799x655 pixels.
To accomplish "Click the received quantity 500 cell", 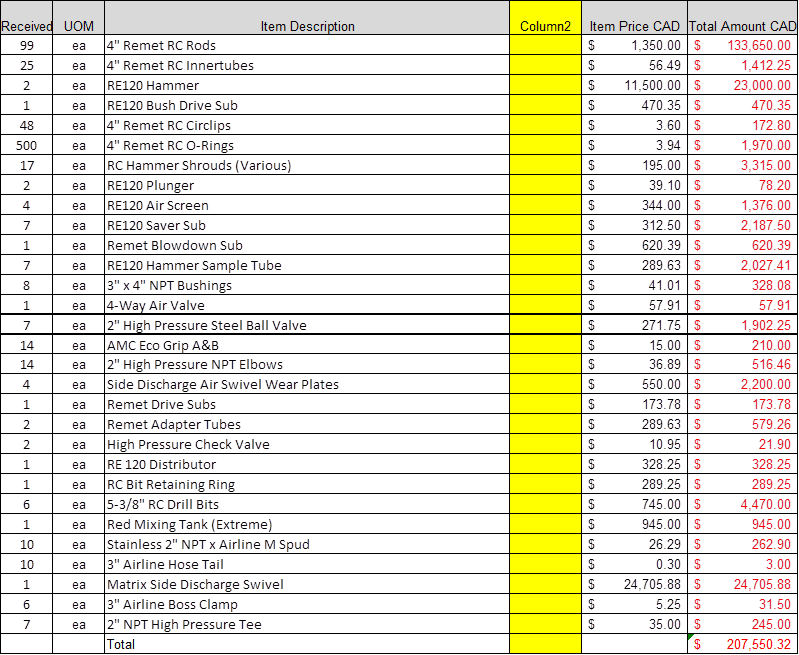I will click(x=26, y=145).
